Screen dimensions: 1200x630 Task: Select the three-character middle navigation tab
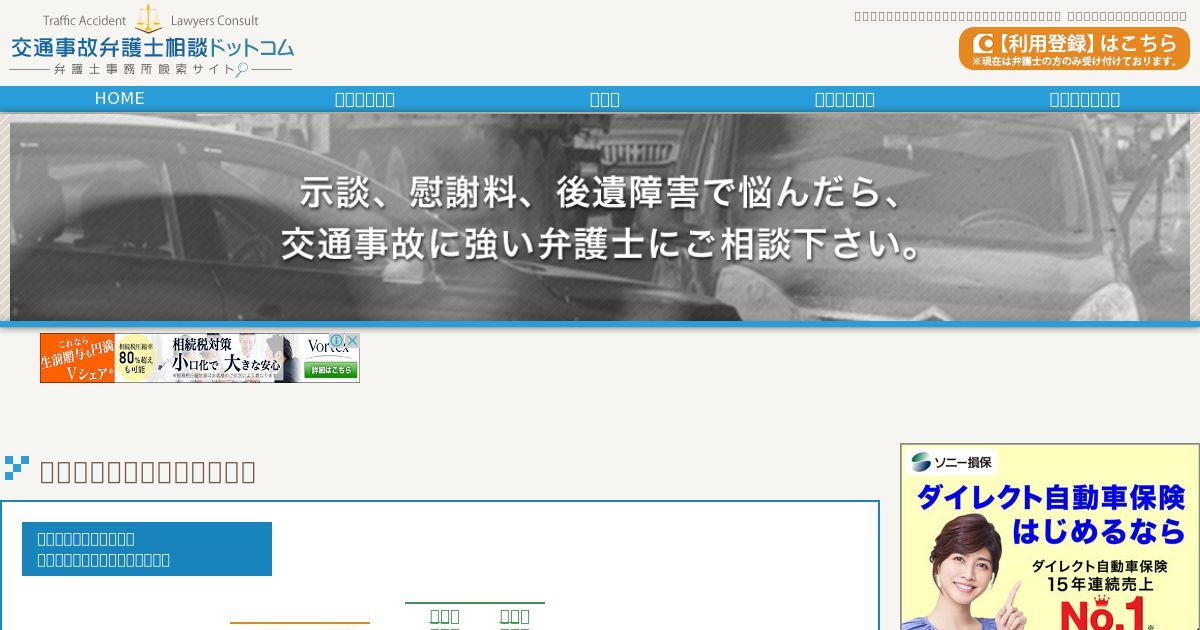point(605,99)
